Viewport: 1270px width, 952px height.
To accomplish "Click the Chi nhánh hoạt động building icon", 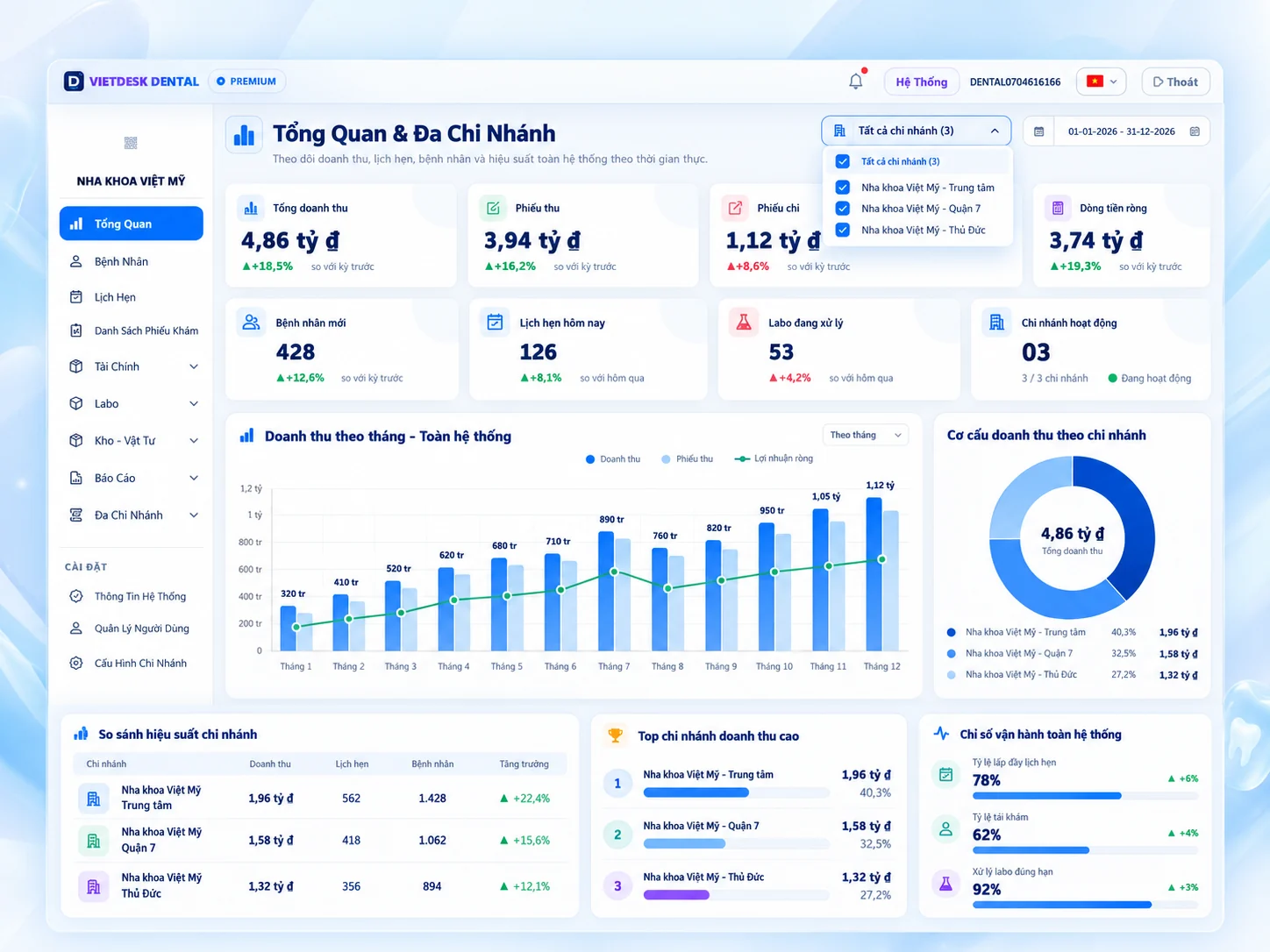I will (997, 322).
